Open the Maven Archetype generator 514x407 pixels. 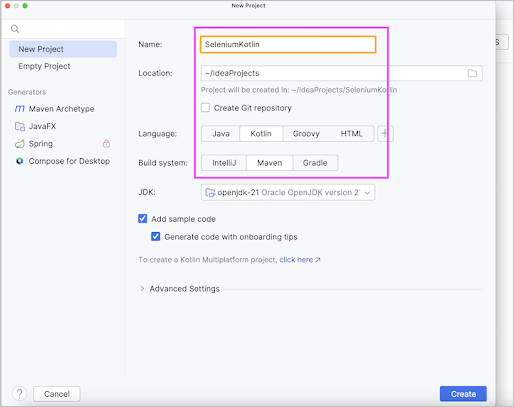(x=54, y=109)
